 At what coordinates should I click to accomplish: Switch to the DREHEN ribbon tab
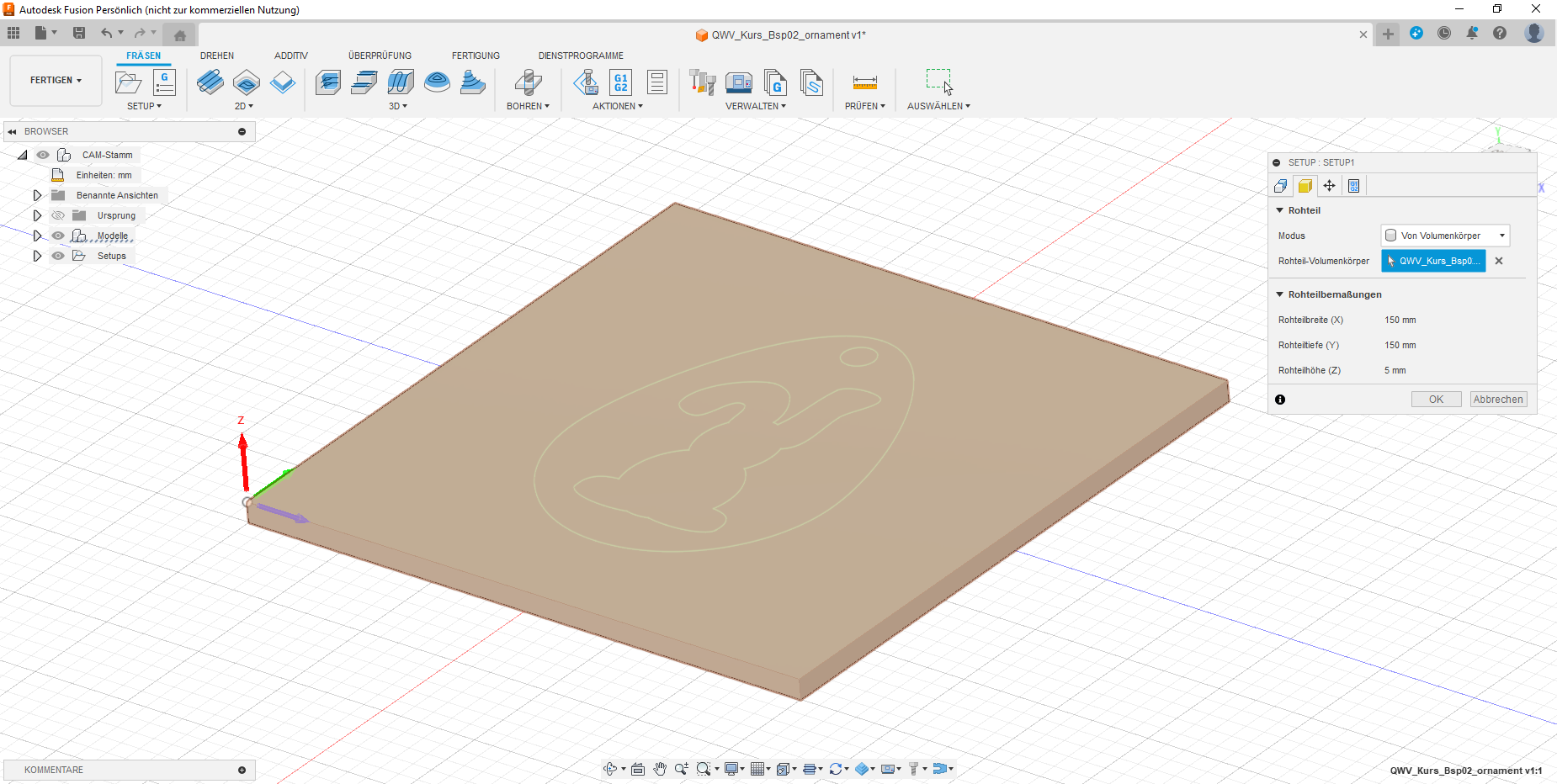(217, 56)
